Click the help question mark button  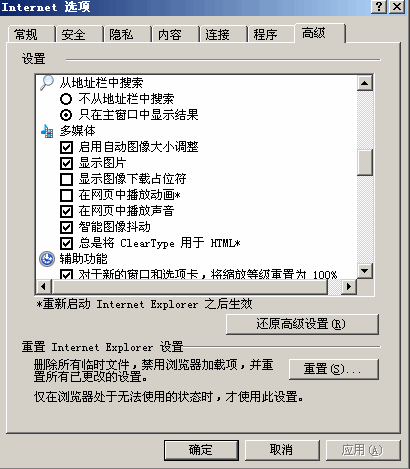[x=379, y=7]
